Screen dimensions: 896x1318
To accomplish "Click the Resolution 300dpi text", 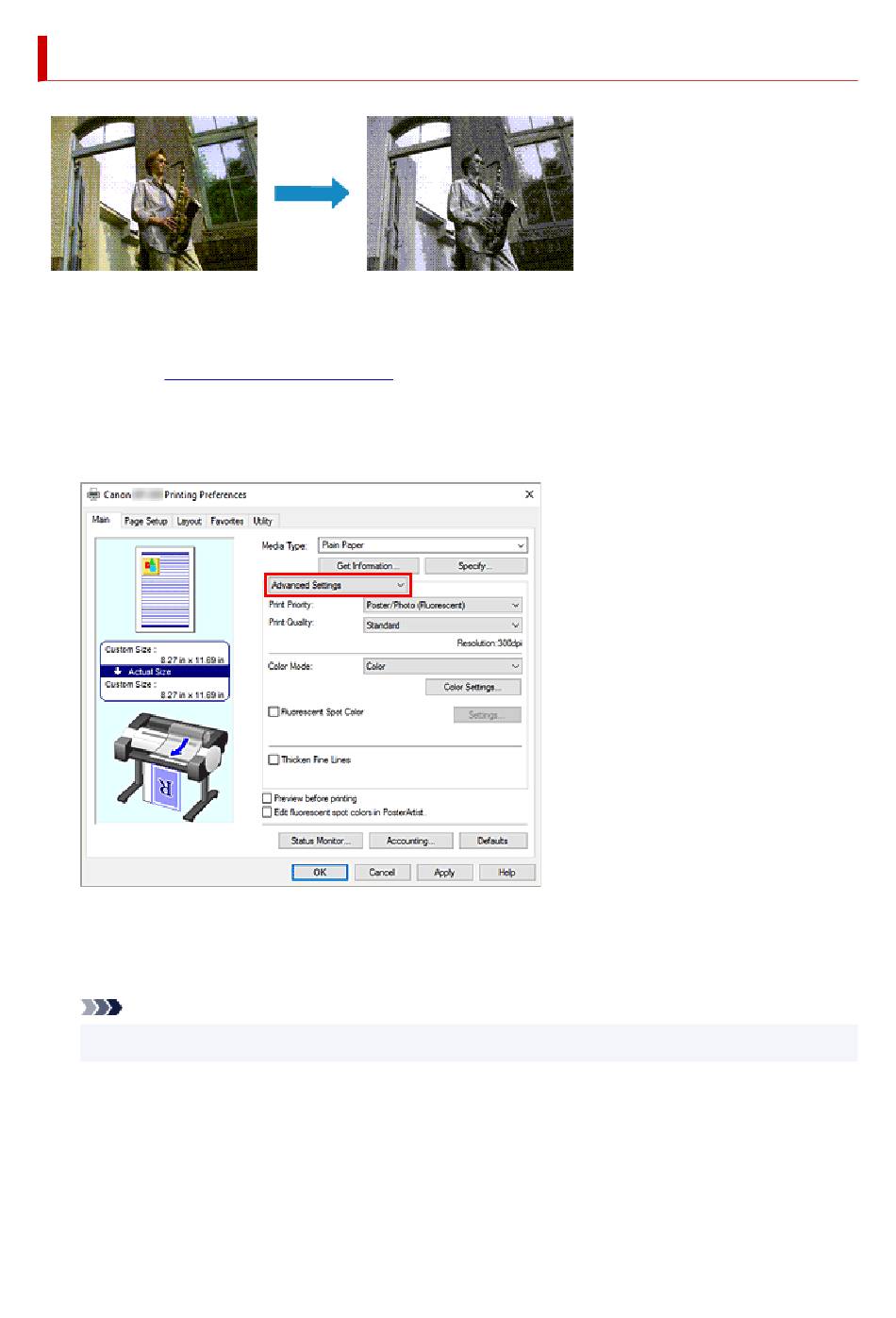I will point(489,643).
